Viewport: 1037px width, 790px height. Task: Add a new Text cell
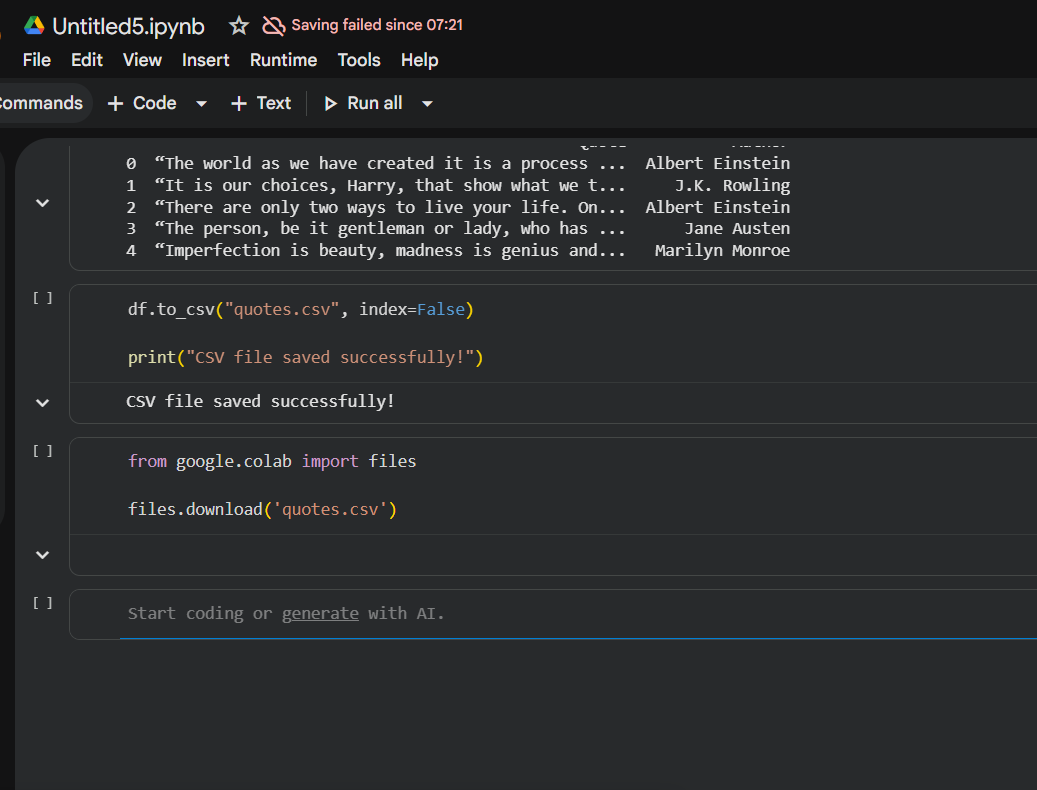261,103
